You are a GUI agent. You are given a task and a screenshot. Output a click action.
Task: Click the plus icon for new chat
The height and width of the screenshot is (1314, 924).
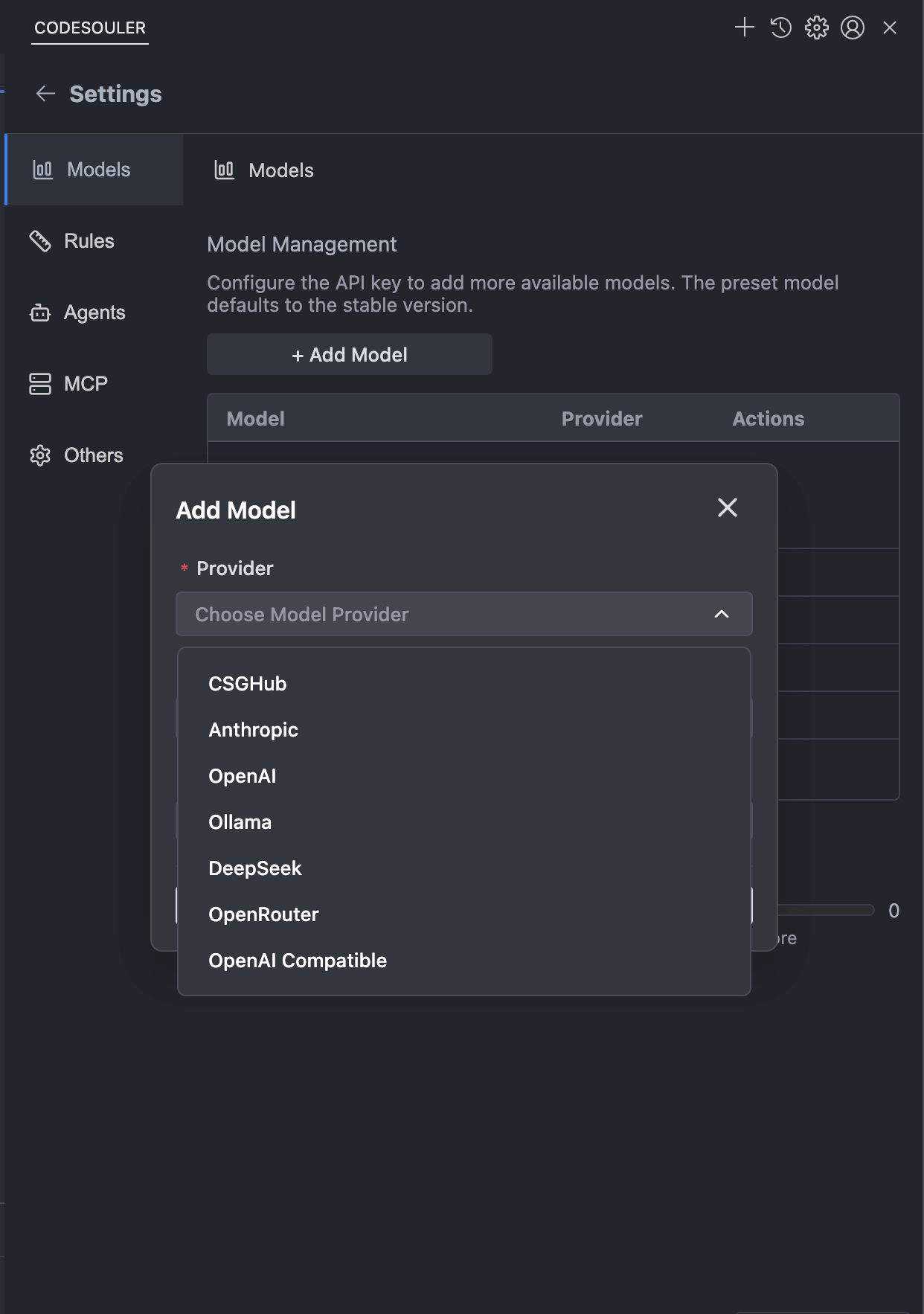tap(744, 28)
